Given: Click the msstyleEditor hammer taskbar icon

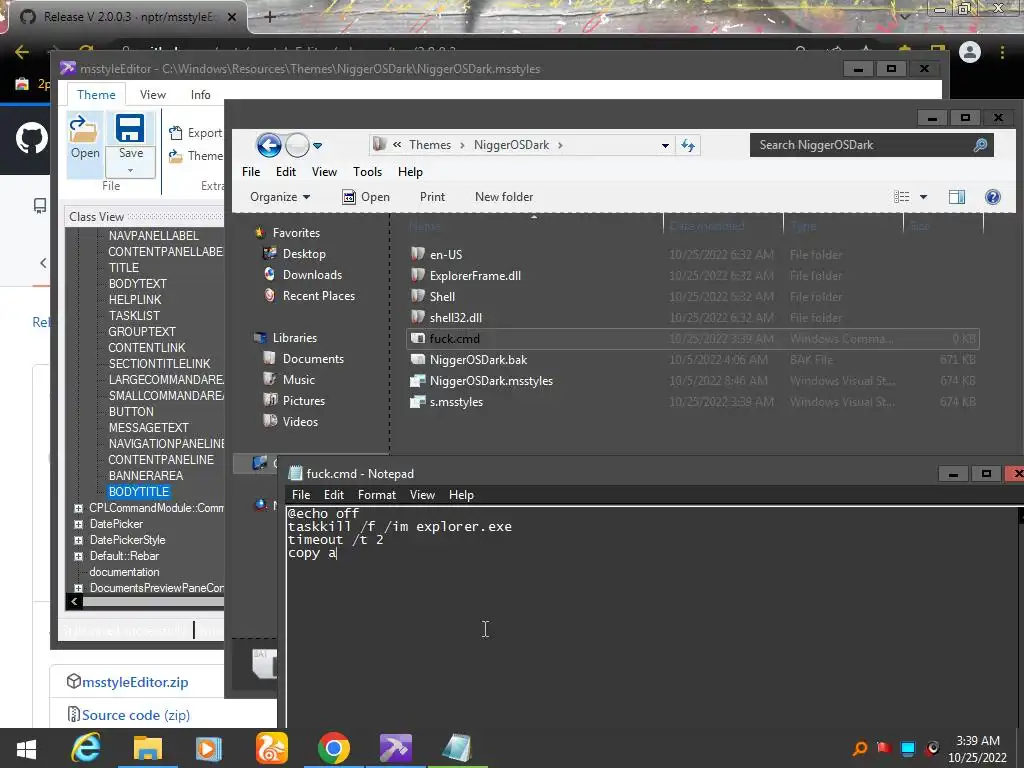Looking at the screenshot, I should click(x=395, y=748).
